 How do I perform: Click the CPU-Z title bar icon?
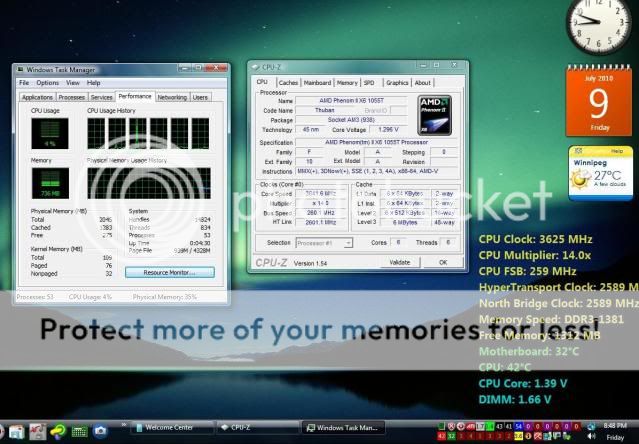257,68
